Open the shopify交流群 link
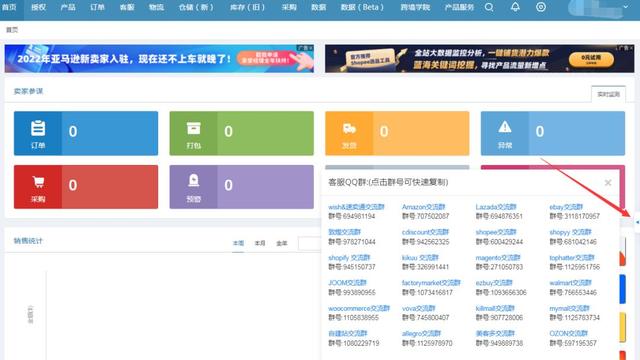The image size is (640, 360). (x=349, y=258)
